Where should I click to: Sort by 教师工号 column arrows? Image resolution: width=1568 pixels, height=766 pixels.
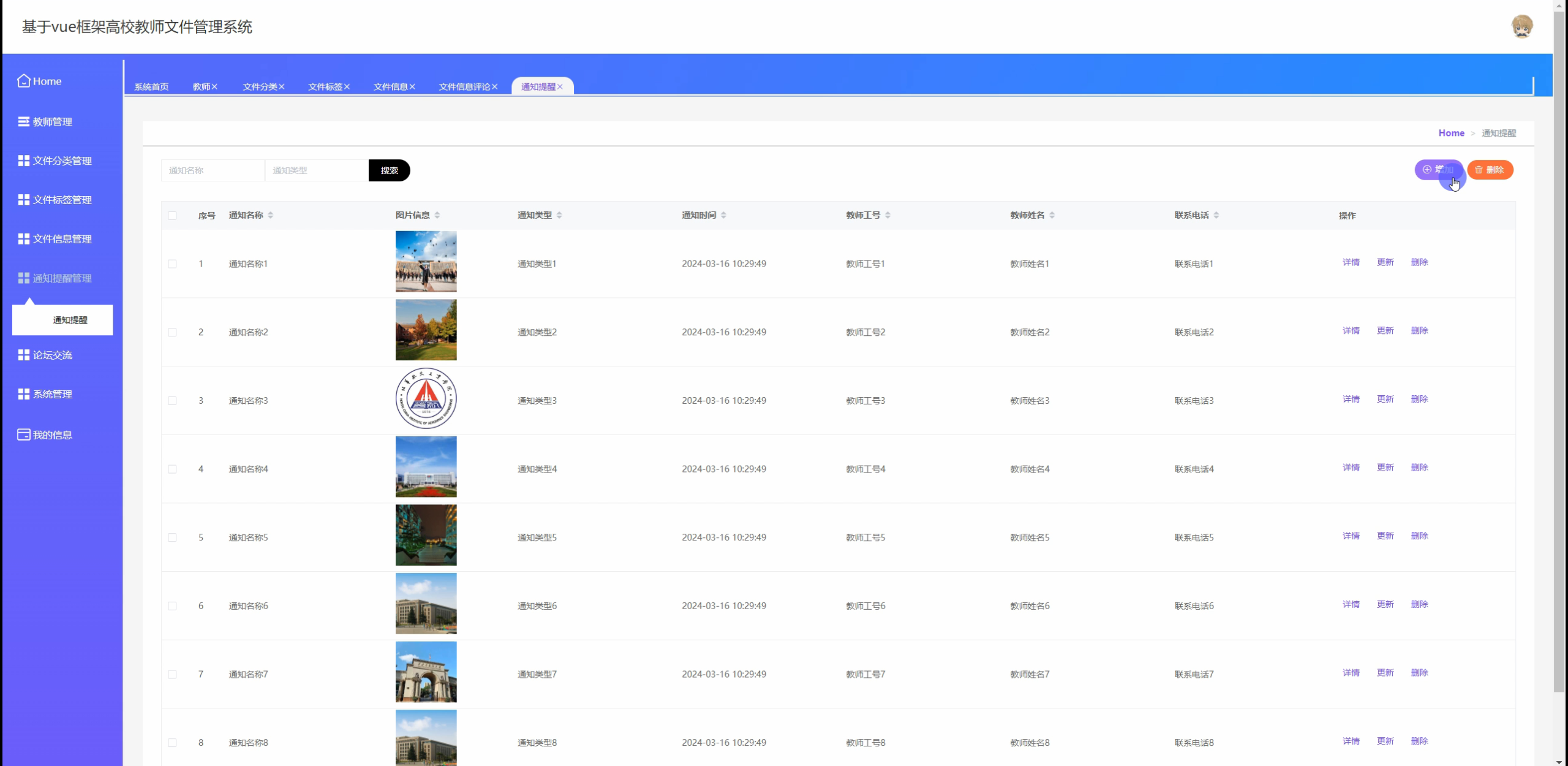[888, 215]
